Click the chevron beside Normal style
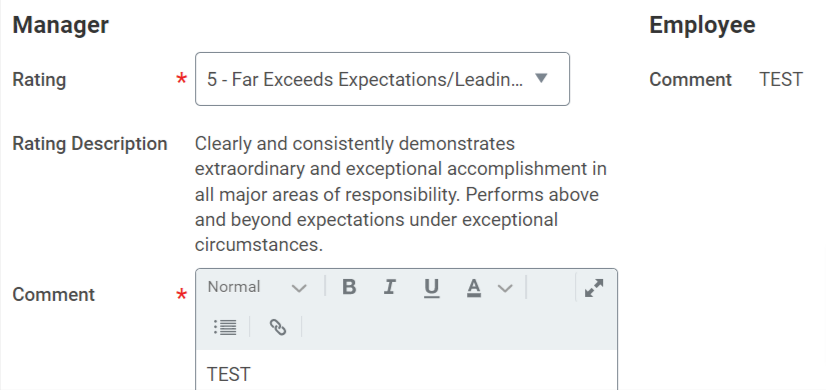 click(x=299, y=288)
